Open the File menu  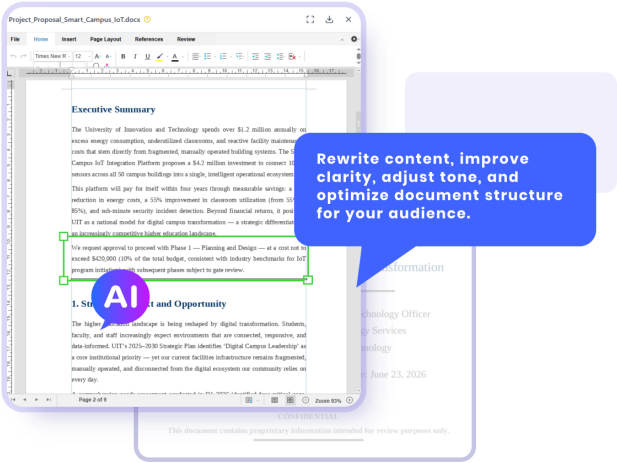click(15, 39)
